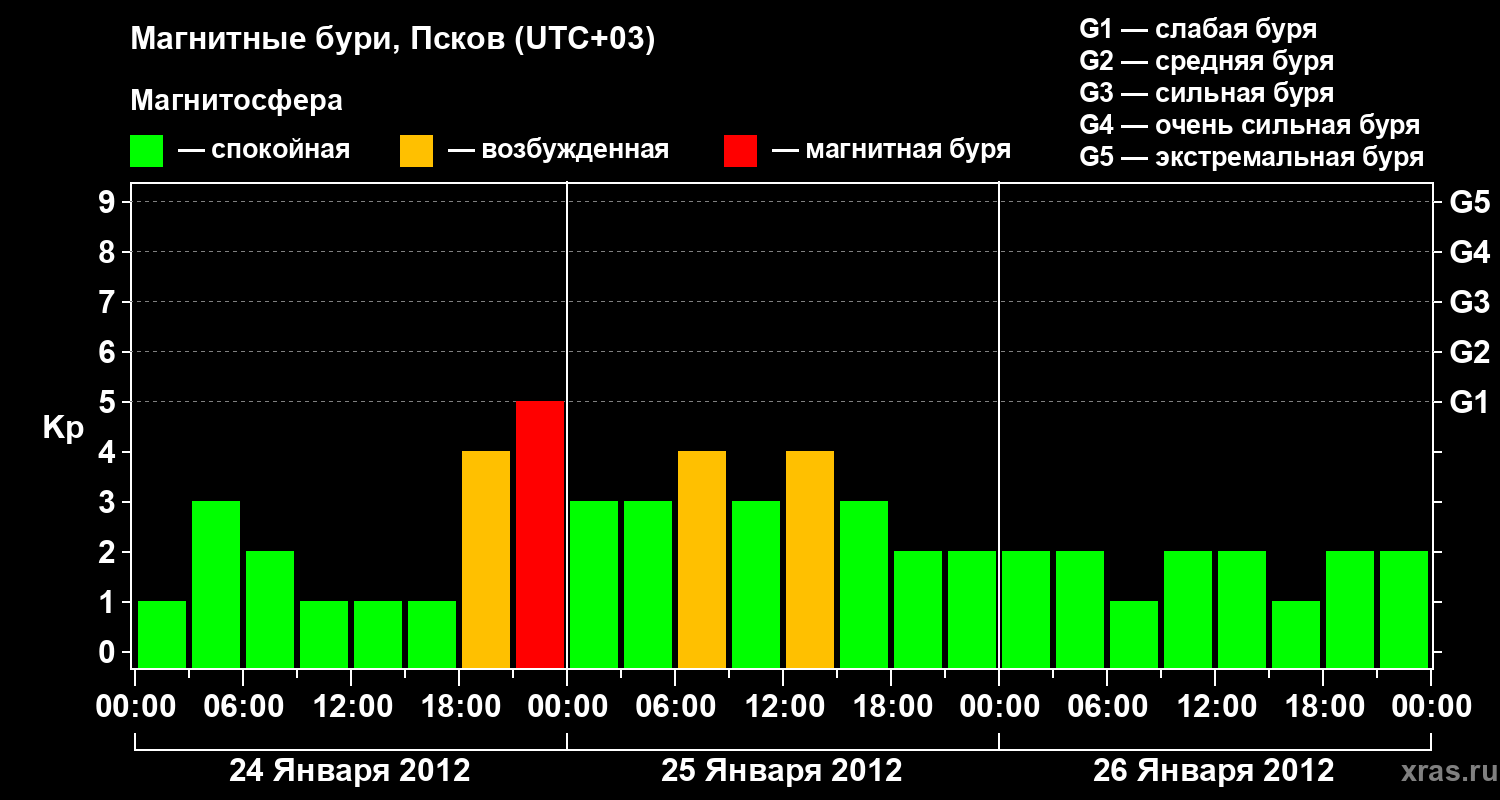This screenshot has height=800, width=1500.
Task: Click the red 'магнитная буря' legend swatch
Action: pyautogui.click(x=740, y=151)
